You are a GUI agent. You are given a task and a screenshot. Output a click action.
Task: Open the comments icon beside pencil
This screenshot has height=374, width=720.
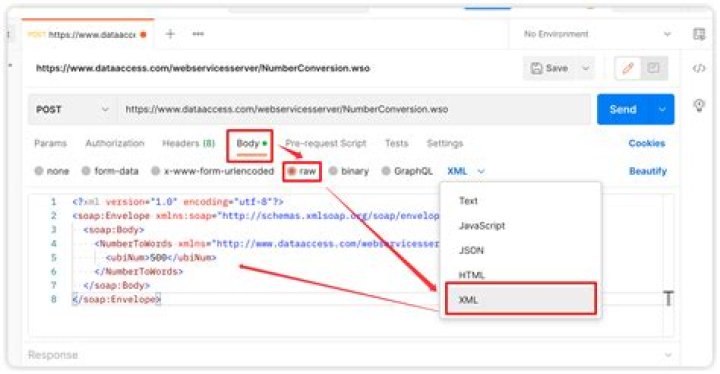(x=653, y=68)
